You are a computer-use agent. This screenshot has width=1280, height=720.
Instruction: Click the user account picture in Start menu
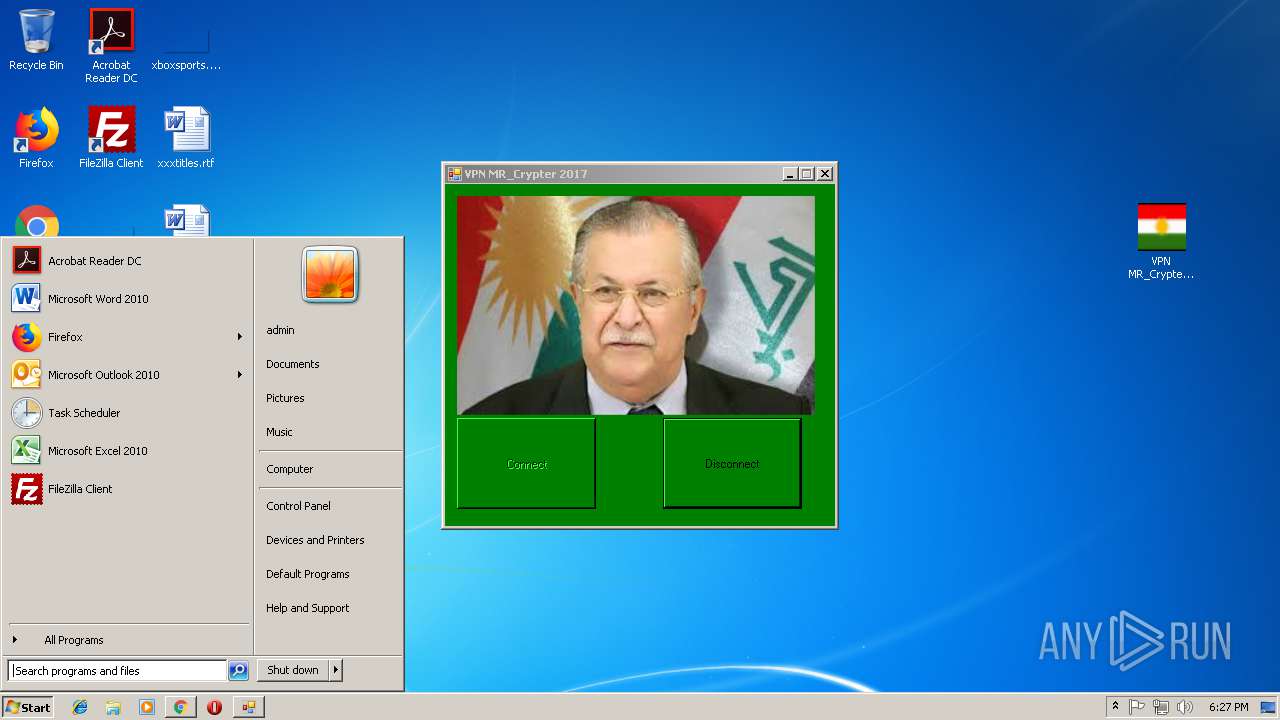point(330,274)
